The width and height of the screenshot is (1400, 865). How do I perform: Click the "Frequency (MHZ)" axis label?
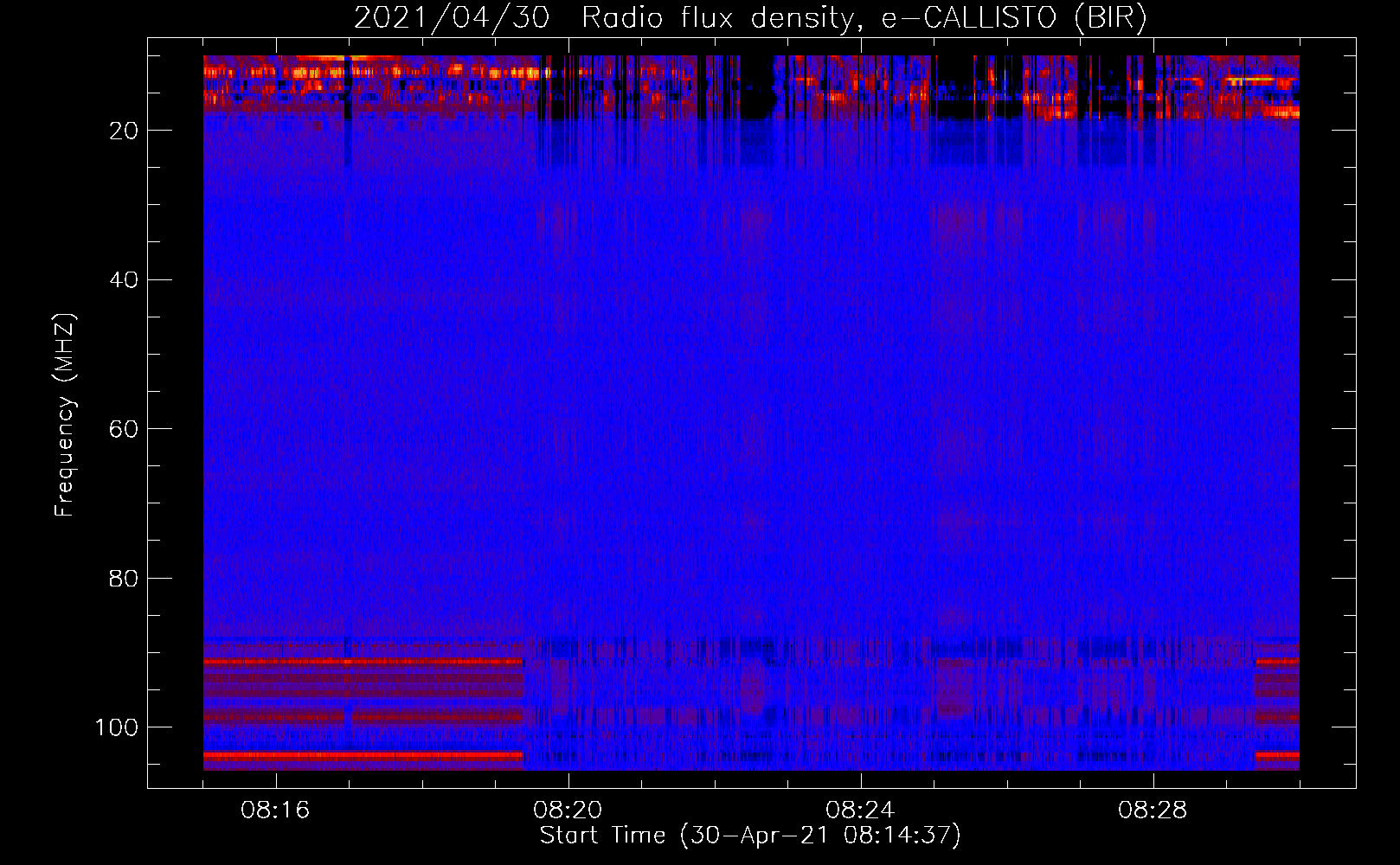pyautogui.click(x=65, y=415)
